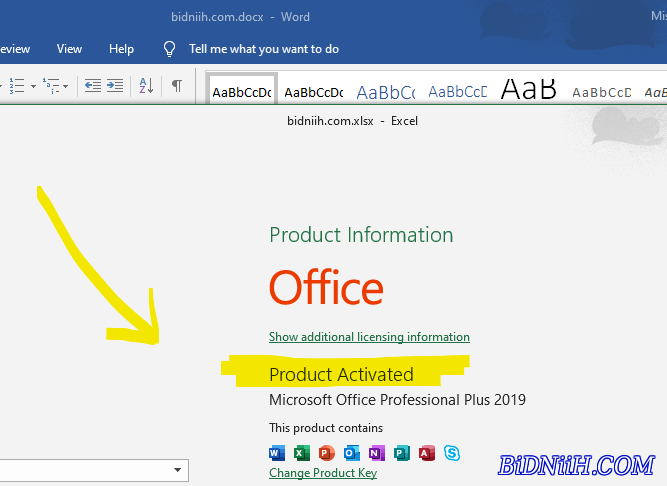Expand the numbering list dropdown arrow
The width and height of the screenshot is (667, 486).
pos(33,86)
